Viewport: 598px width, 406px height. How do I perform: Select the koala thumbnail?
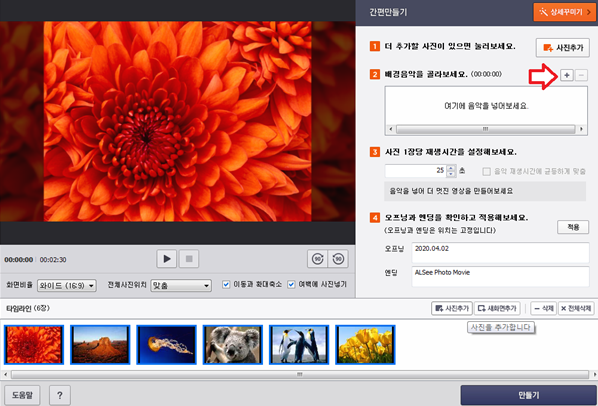click(233, 345)
